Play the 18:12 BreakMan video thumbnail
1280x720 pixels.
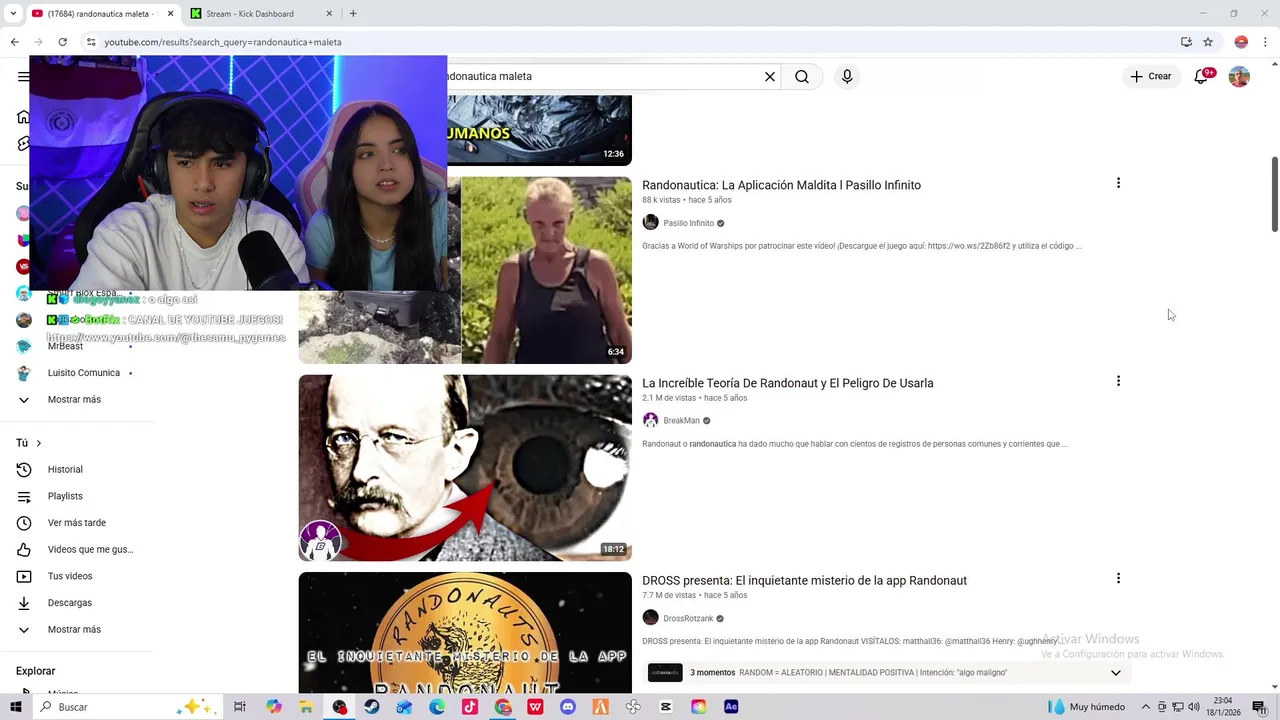pos(465,468)
